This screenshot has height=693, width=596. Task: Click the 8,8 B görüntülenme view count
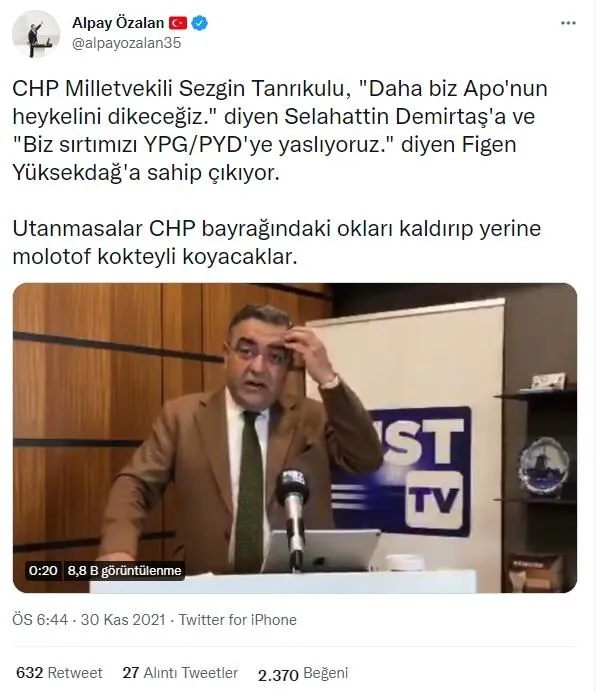124,571
